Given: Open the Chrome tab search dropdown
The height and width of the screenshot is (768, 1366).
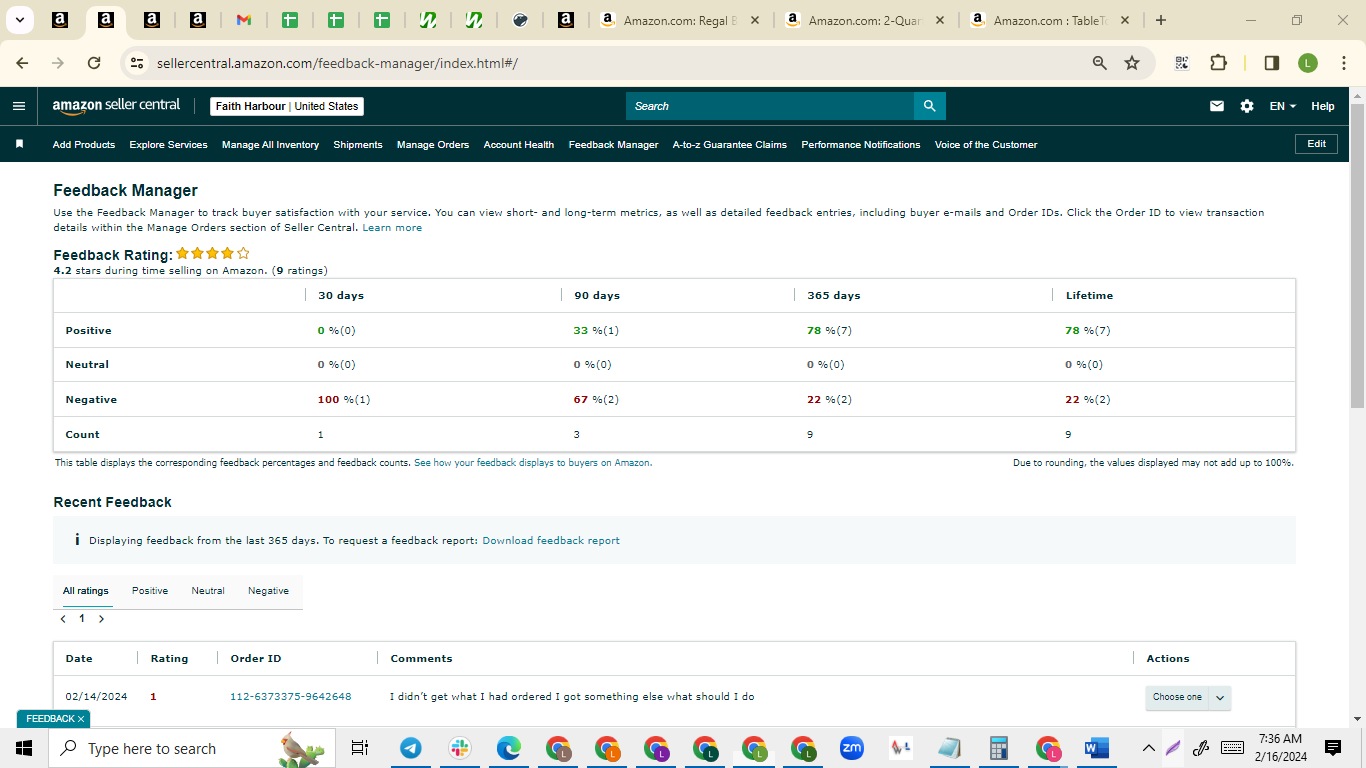Looking at the screenshot, I should 19,20.
